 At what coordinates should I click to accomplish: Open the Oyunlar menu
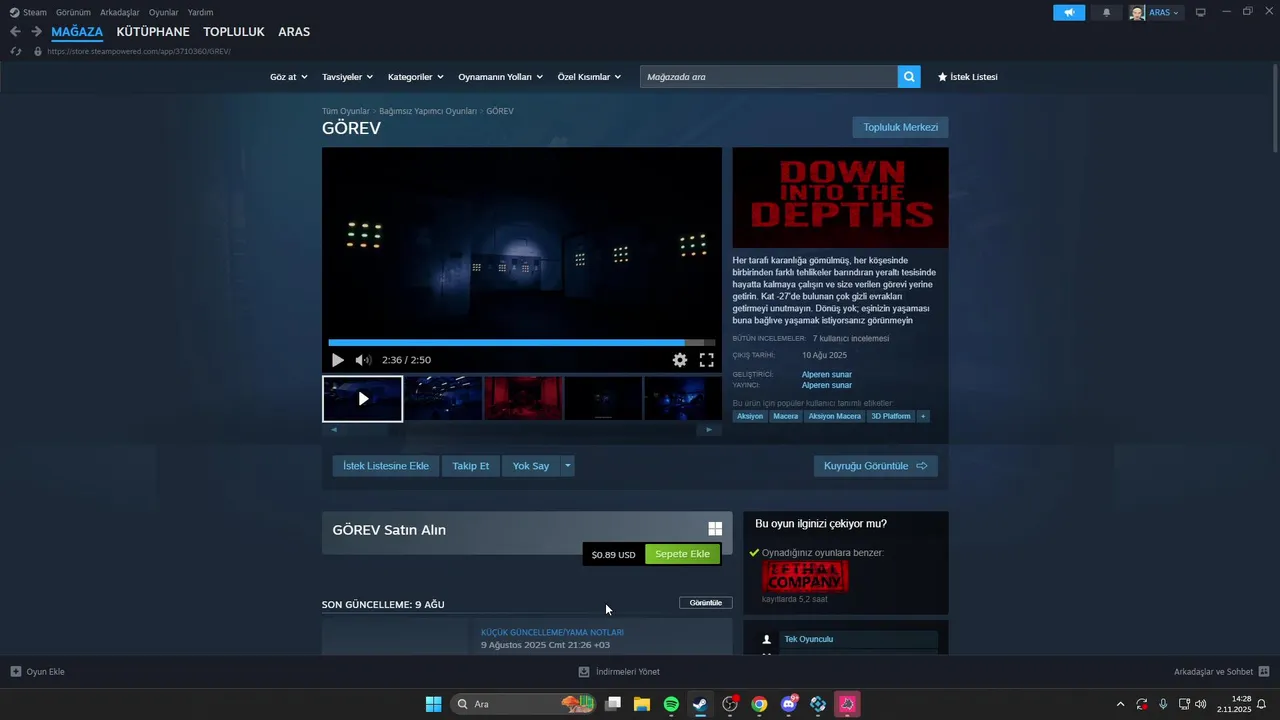point(164,13)
